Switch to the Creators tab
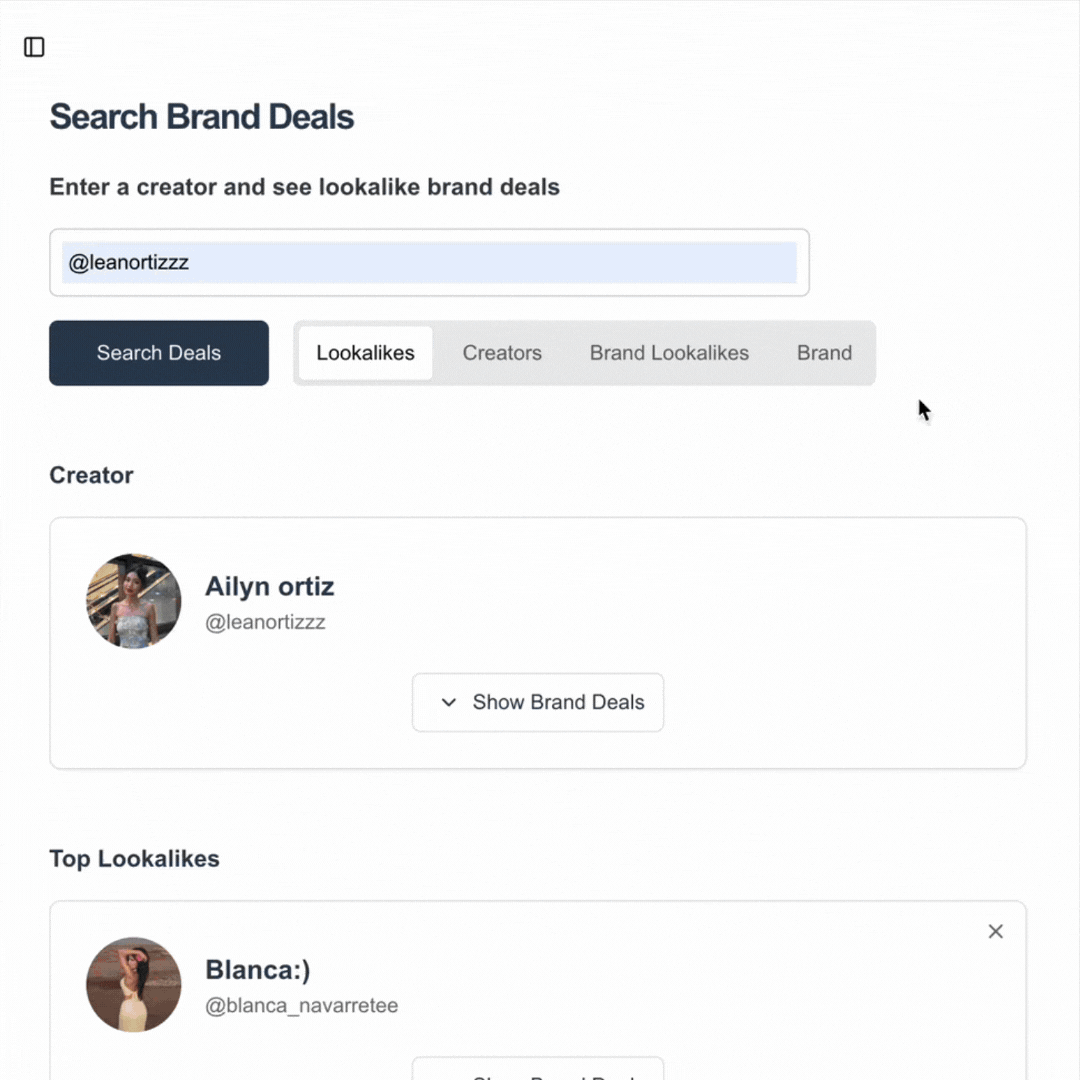Image resolution: width=1080 pixels, height=1080 pixels. point(502,352)
